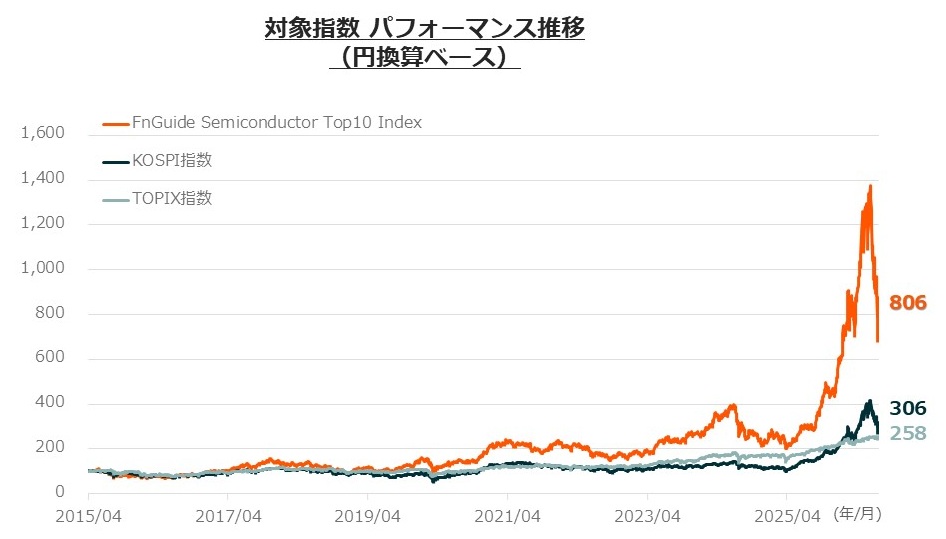Click the 2019/04 x-axis label
The image size is (946, 539).
(367, 517)
